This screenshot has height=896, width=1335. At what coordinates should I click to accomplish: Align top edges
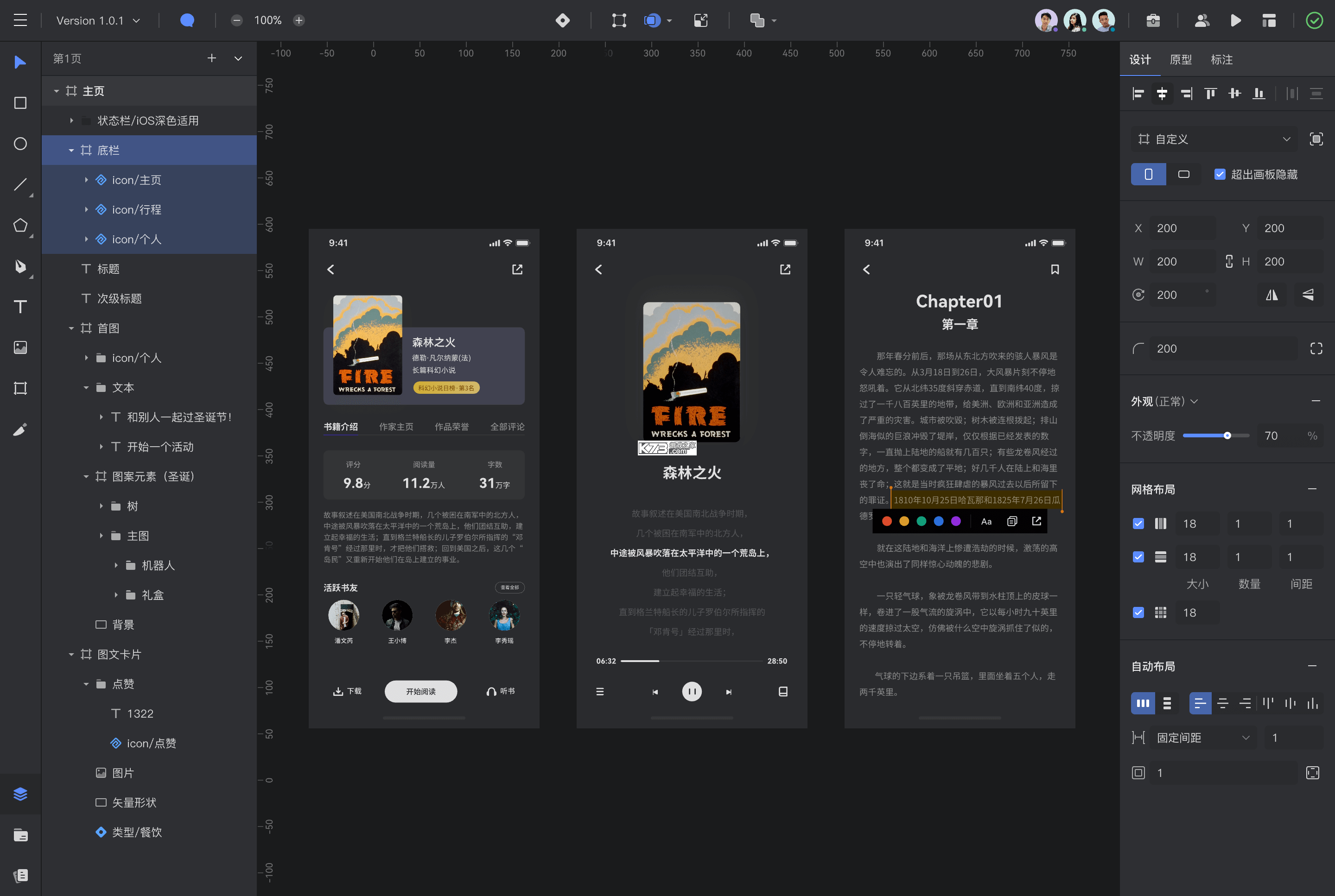coord(1210,94)
